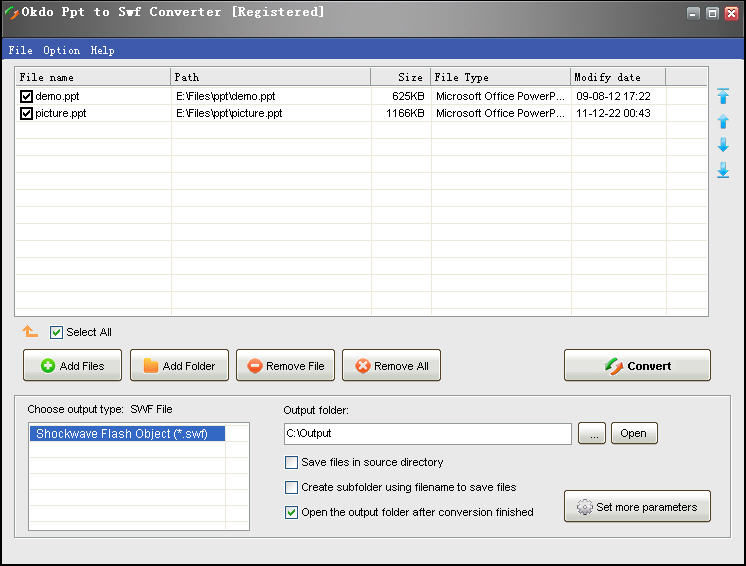
Task: Uncheck the picture.ppt file checkbox
Action: (26, 114)
